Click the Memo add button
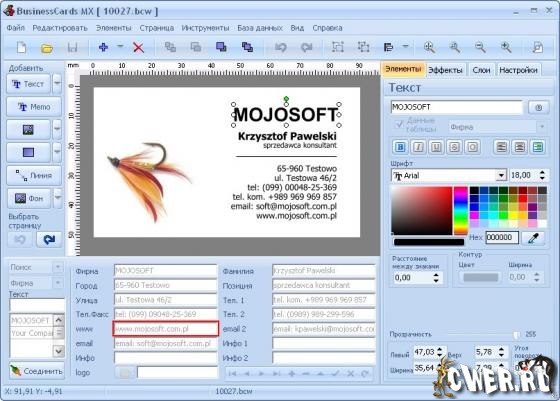Screen dimensions: 560x401 34,107
